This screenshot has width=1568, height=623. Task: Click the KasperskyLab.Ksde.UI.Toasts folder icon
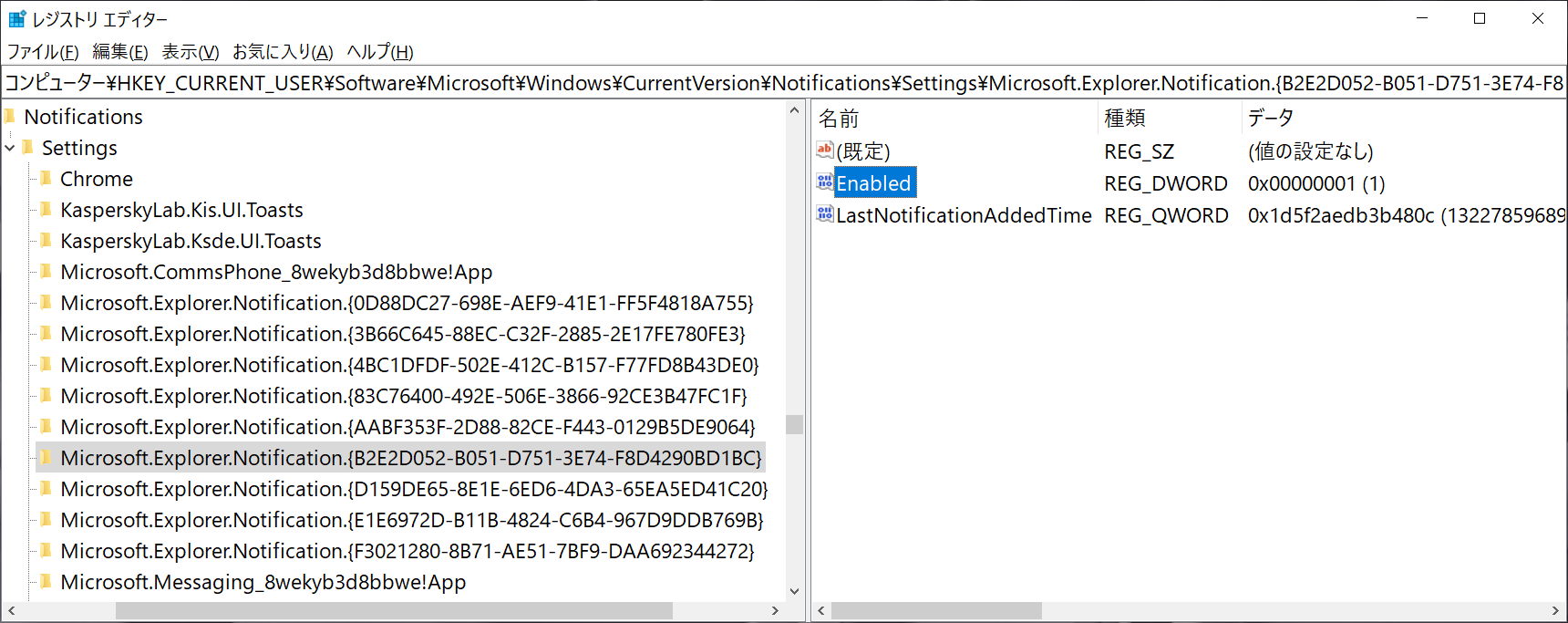46,240
